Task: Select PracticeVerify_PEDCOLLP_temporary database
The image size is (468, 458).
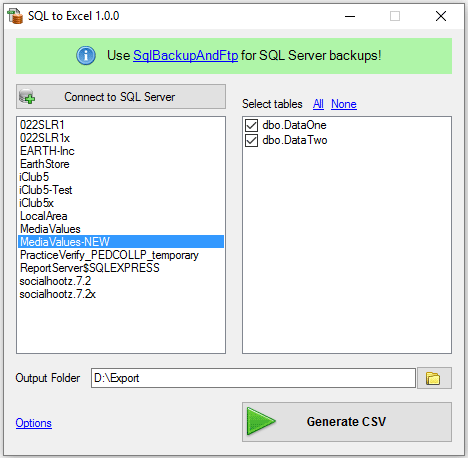Action: point(121,255)
